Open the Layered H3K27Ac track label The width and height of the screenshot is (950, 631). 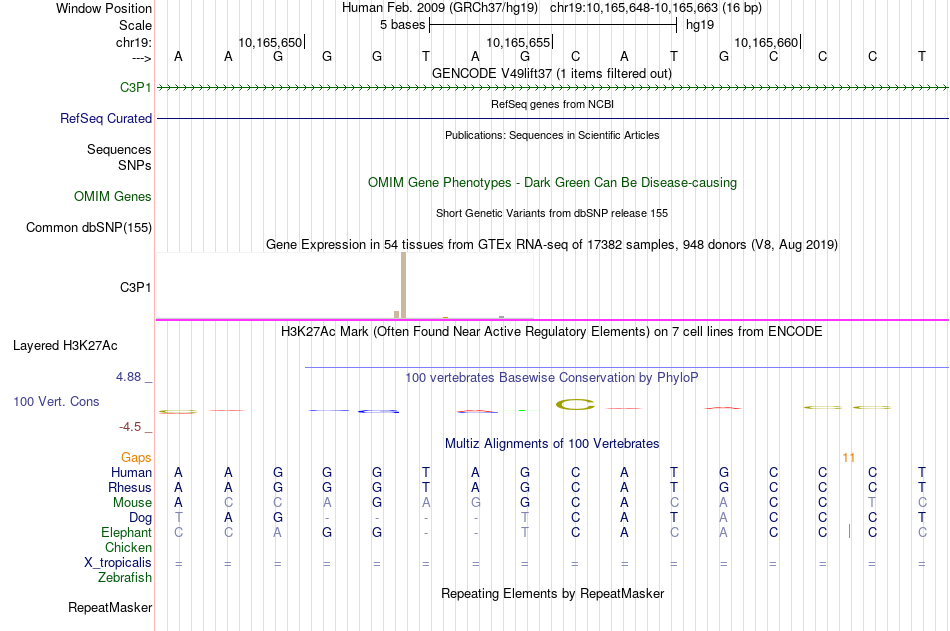[65, 346]
